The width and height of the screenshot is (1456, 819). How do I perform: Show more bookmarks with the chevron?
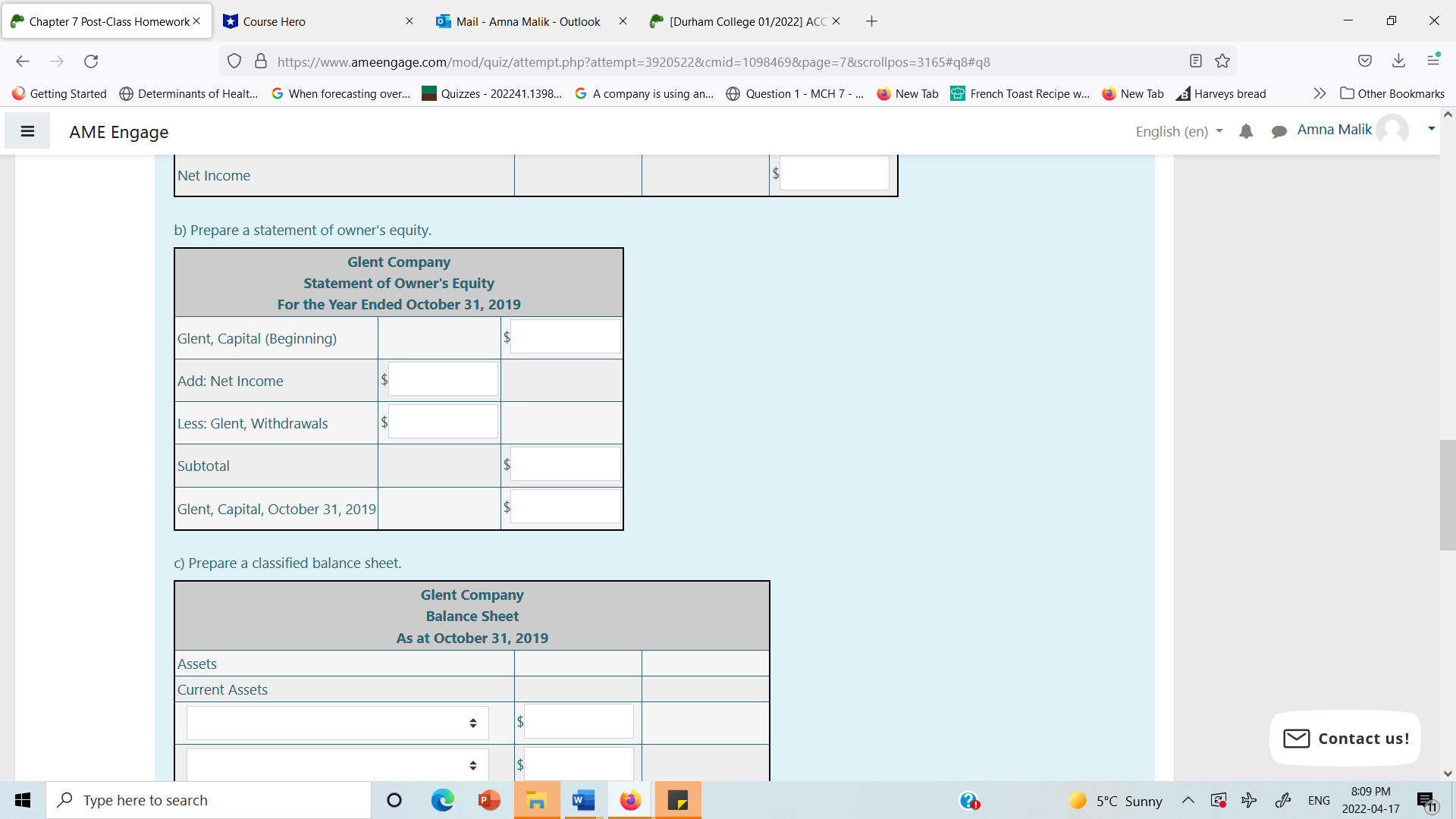1319,93
